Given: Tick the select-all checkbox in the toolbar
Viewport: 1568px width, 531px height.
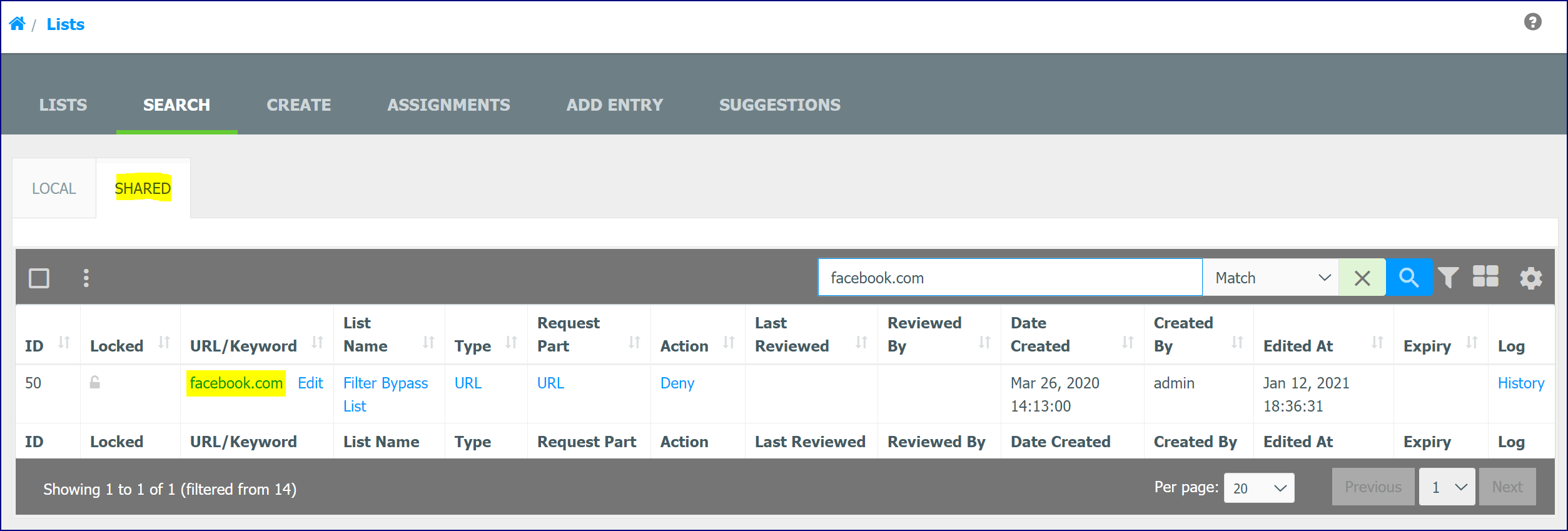Looking at the screenshot, I should (x=39, y=278).
